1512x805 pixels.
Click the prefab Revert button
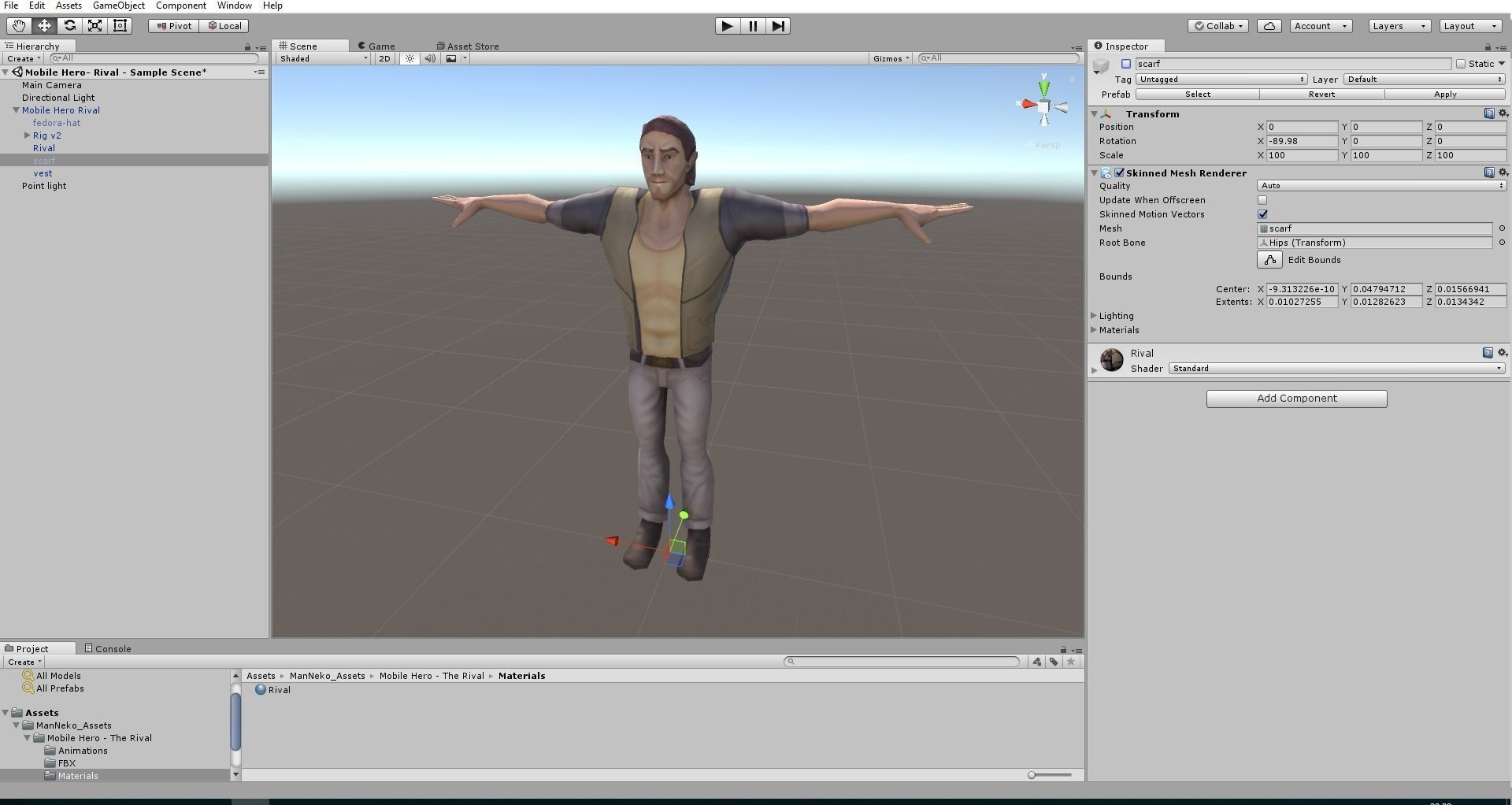pos(1321,95)
